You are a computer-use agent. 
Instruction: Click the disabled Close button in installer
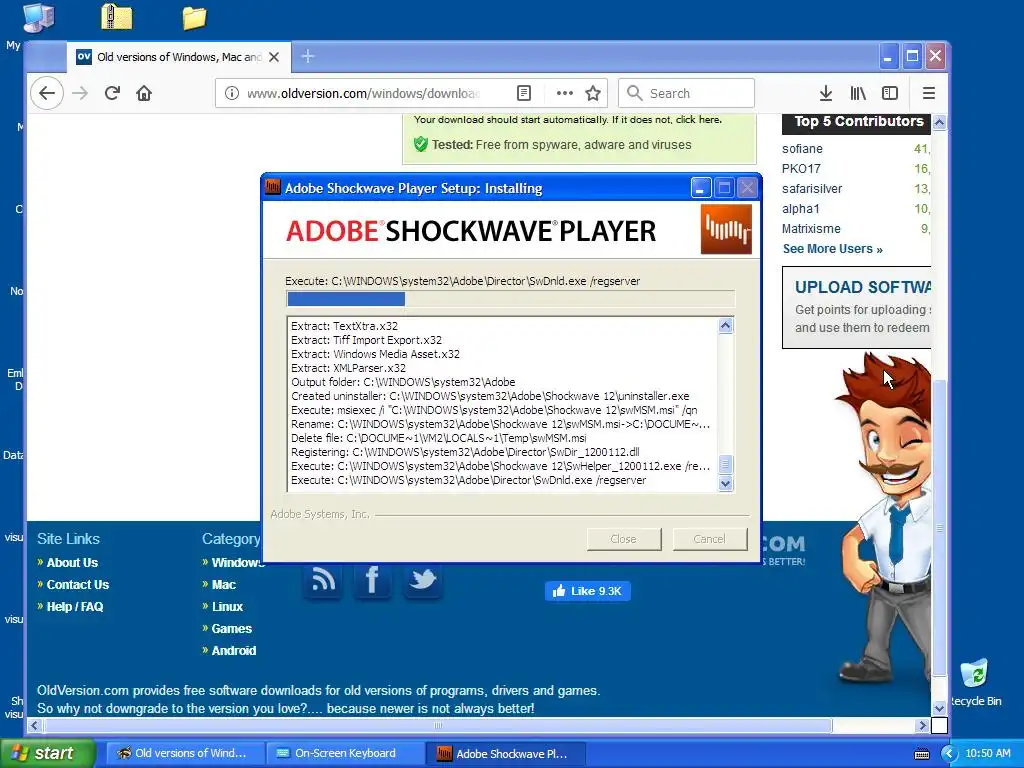click(x=624, y=539)
